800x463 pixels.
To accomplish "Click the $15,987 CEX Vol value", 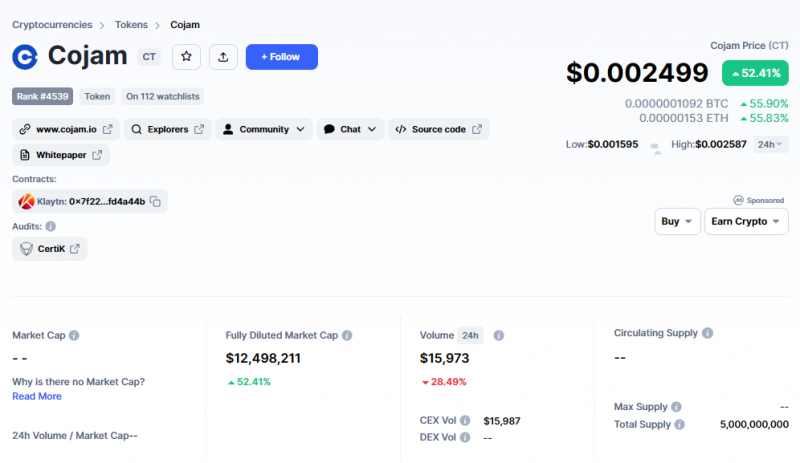I will [502, 421].
